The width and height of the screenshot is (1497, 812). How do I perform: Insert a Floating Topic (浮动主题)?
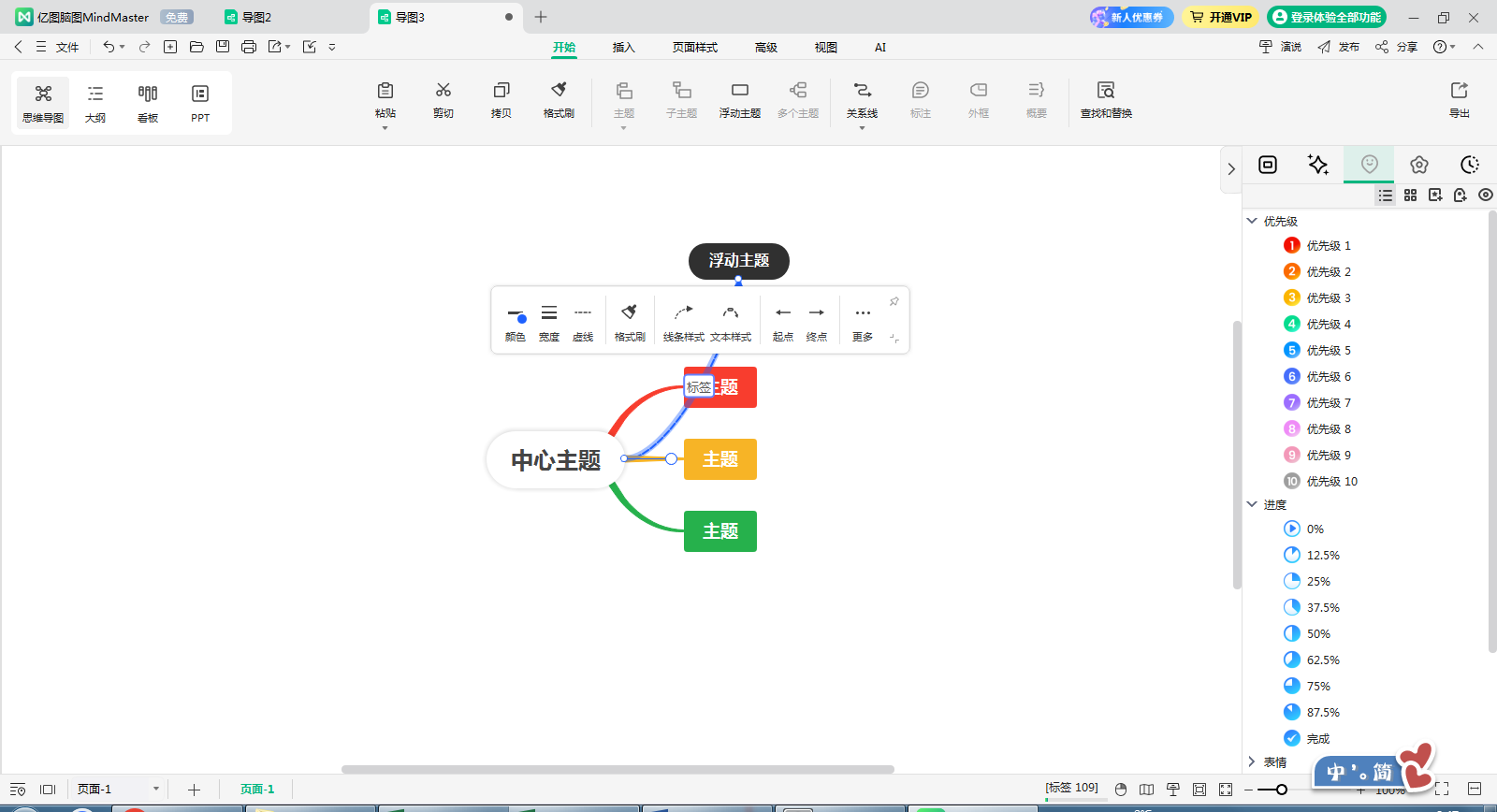pyautogui.click(x=740, y=99)
